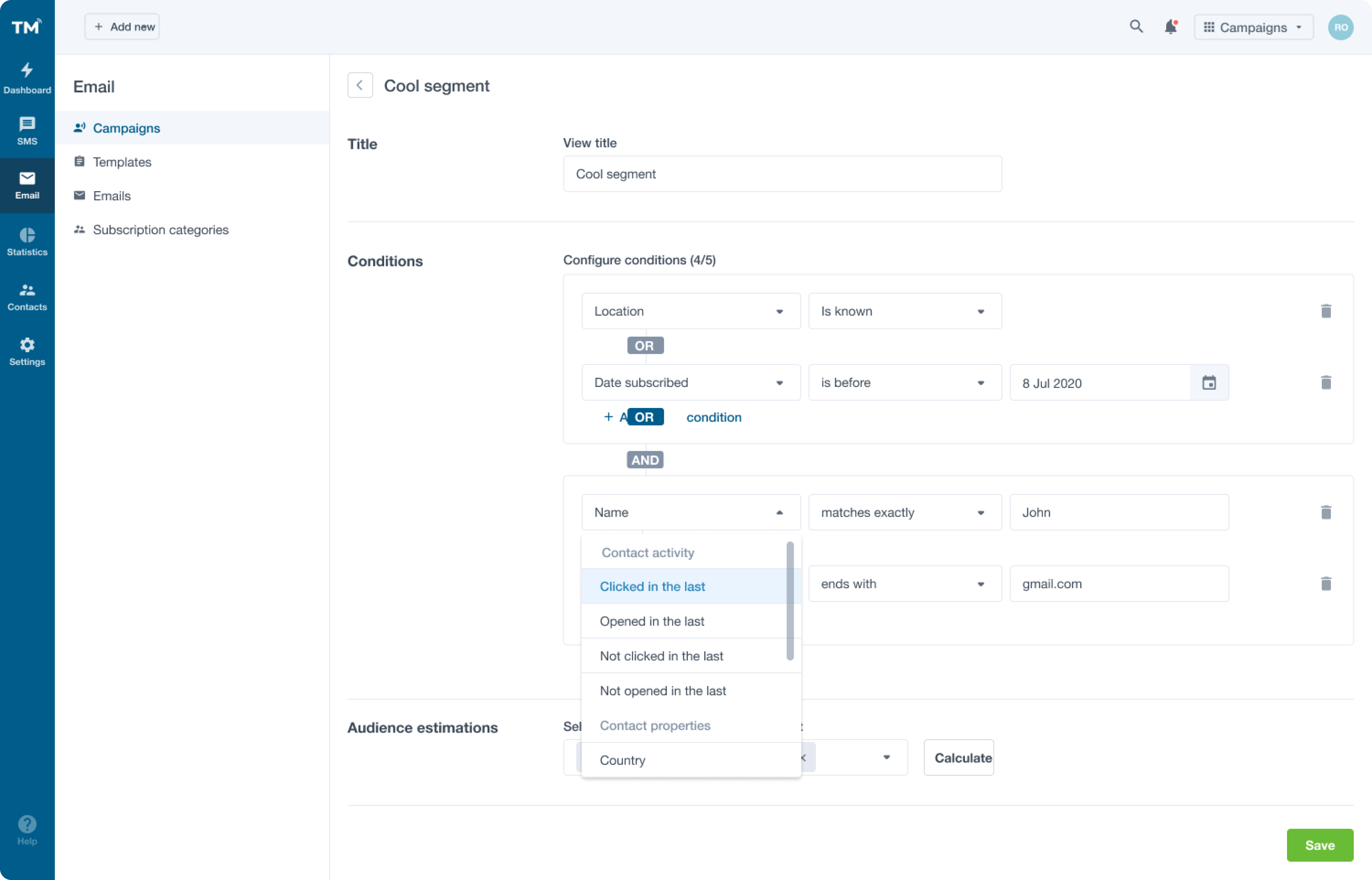Viewport: 1372px width, 880px height.
Task: Open the search icon in top bar
Action: click(1136, 27)
